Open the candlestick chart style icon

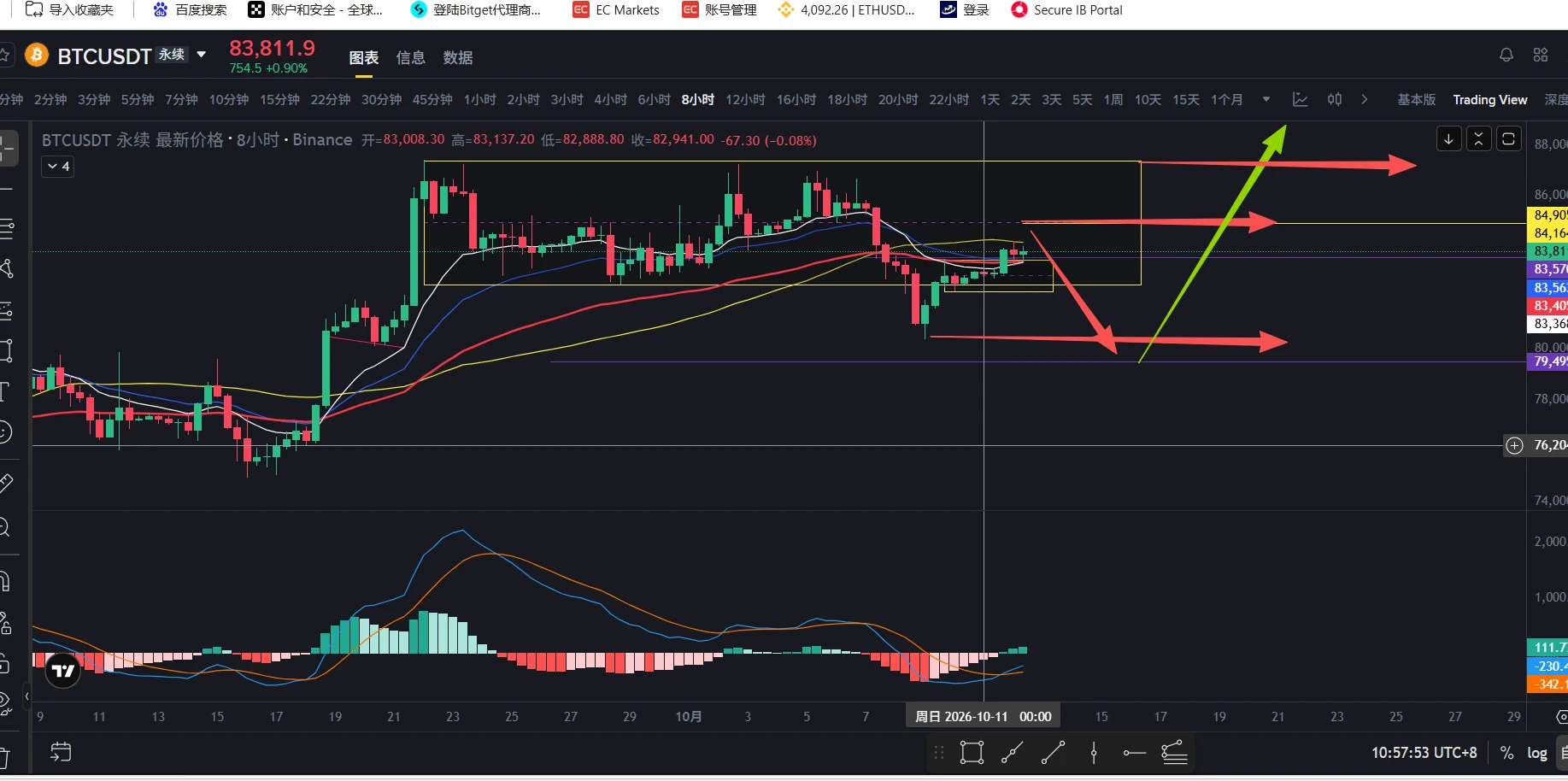1335,100
